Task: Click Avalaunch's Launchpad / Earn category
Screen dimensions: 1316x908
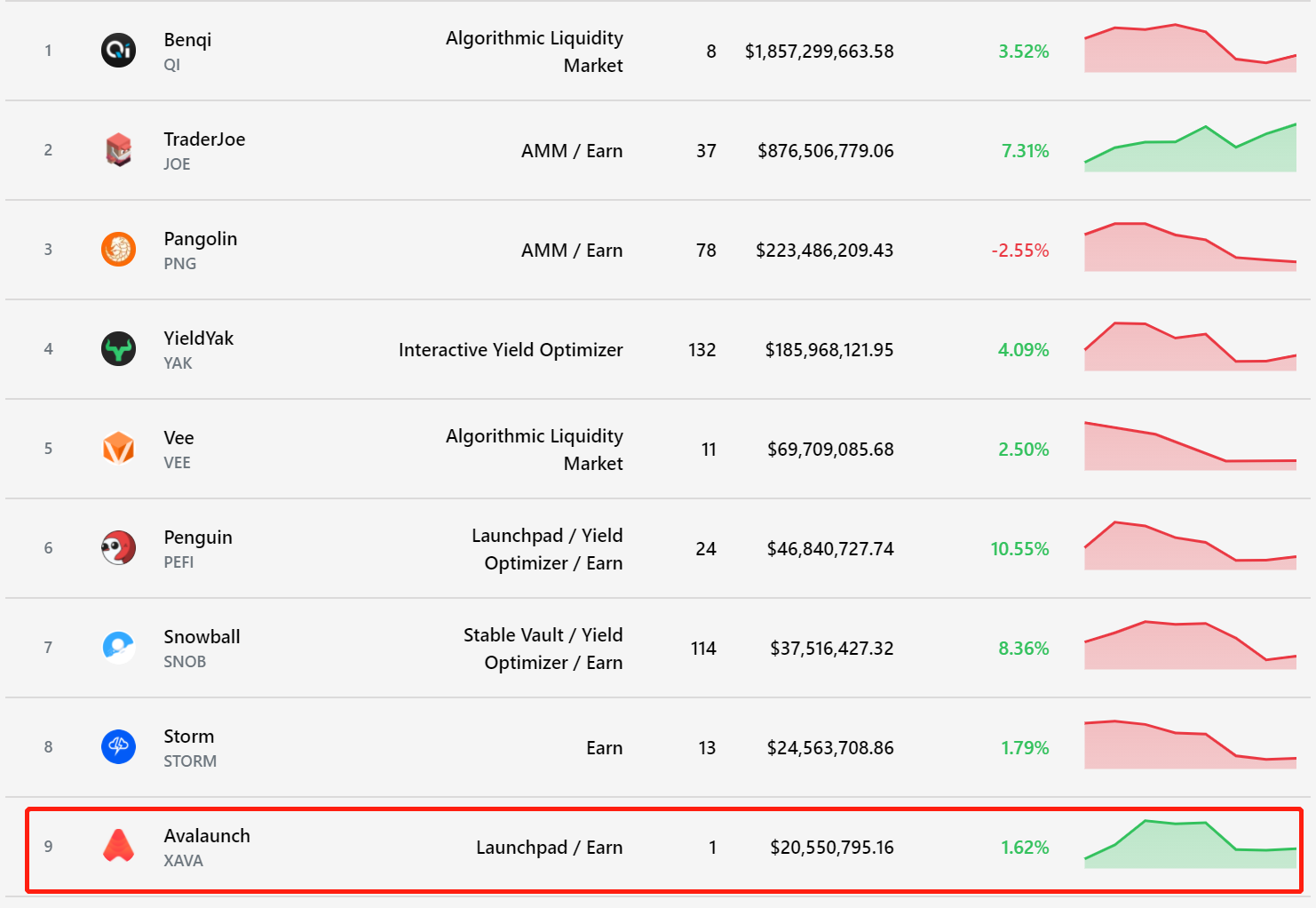Action: [550, 848]
